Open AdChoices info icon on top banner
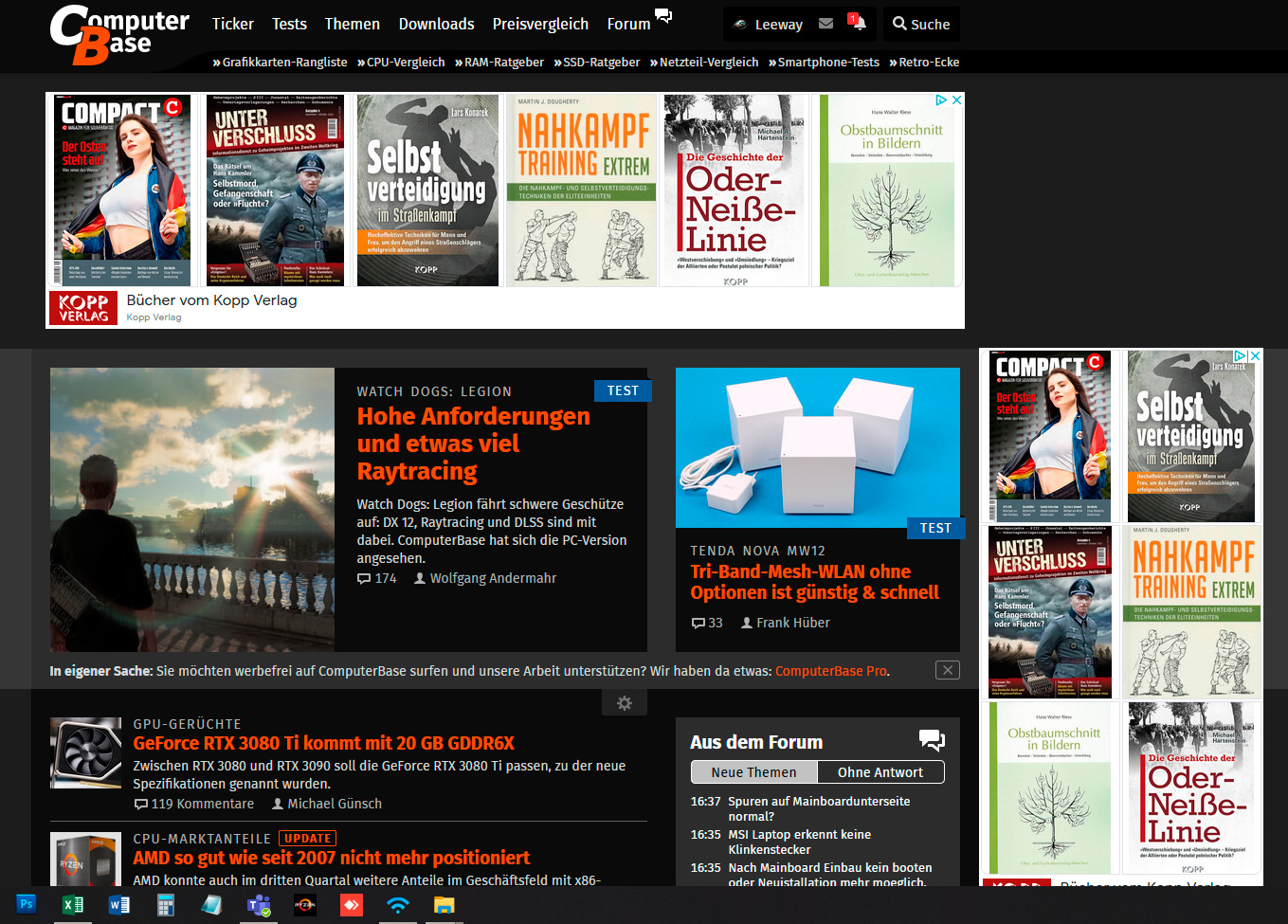 click(x=942, y=100)
